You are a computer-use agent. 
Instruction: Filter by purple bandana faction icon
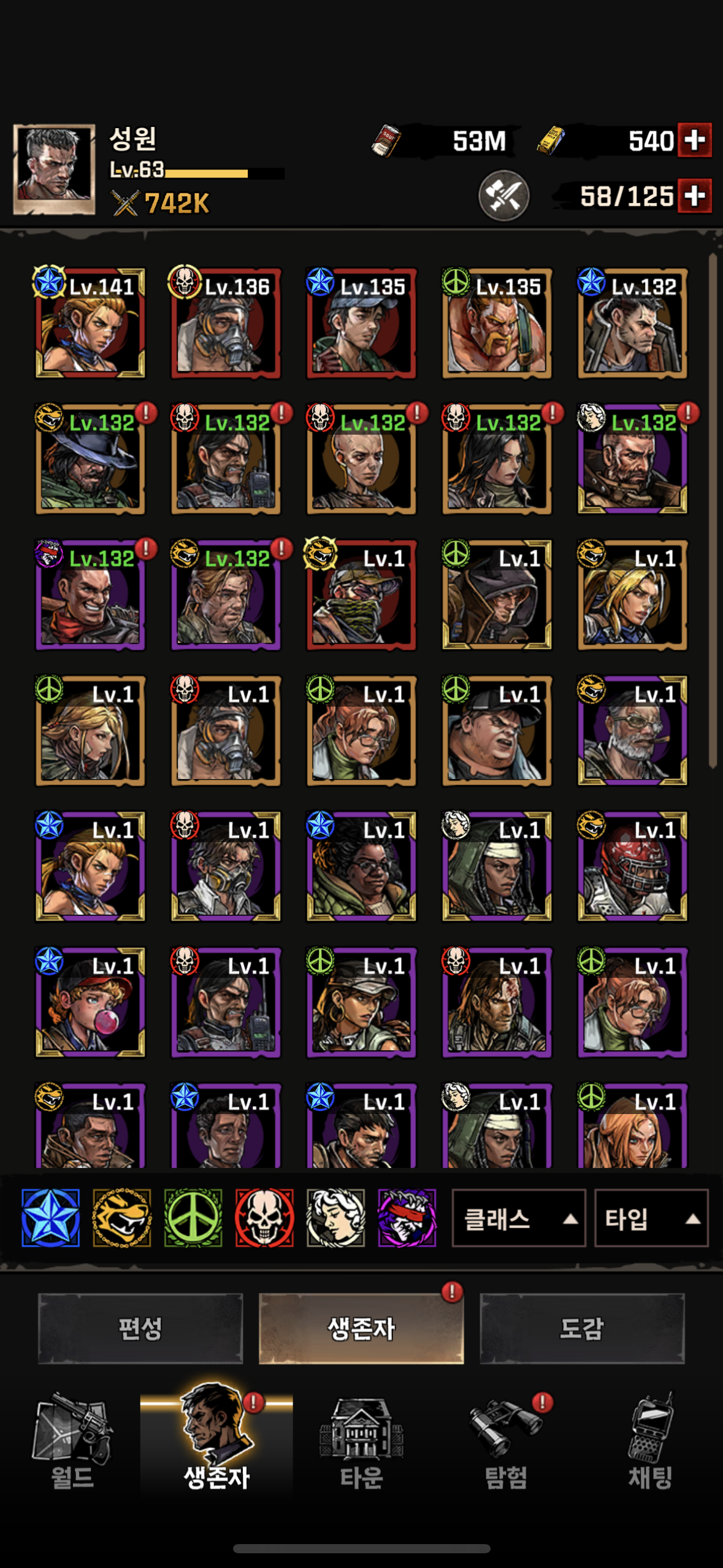click(407, 1218)
